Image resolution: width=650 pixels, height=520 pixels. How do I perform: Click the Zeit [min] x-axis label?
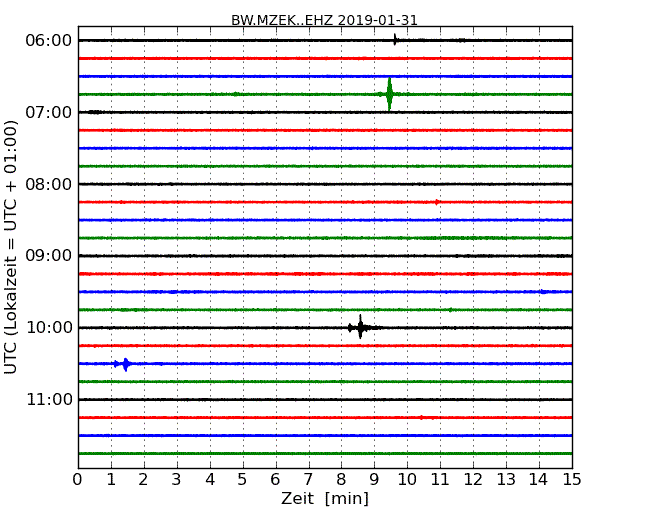[x=324, y=499]
